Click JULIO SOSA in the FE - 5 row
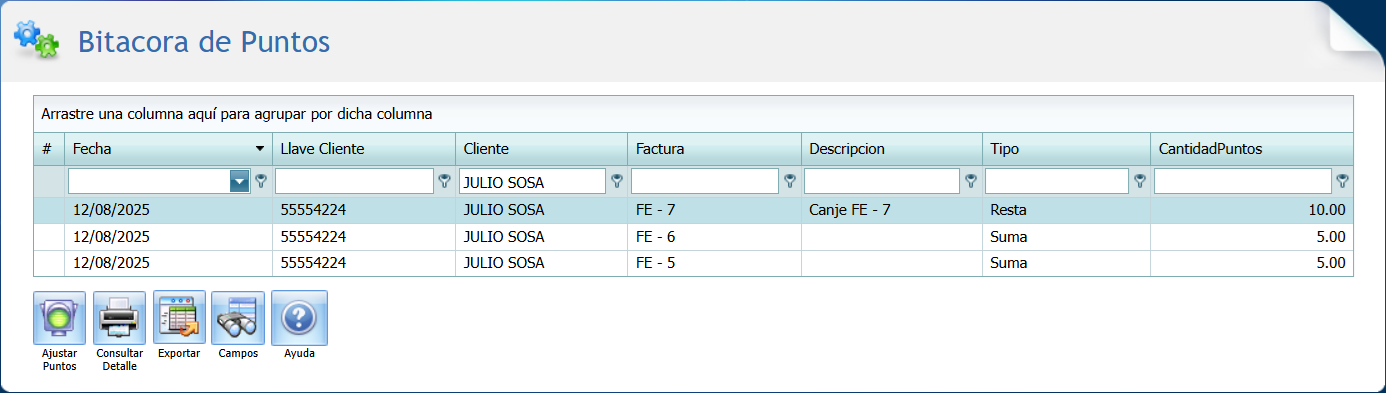This screenshot has width=1386, height=393. coord(504,263)
